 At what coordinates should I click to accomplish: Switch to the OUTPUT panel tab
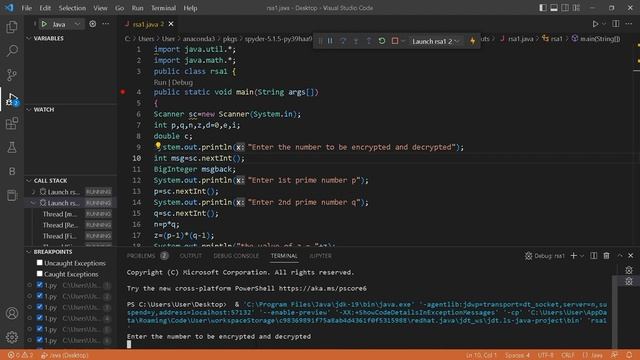coord(191,256)
